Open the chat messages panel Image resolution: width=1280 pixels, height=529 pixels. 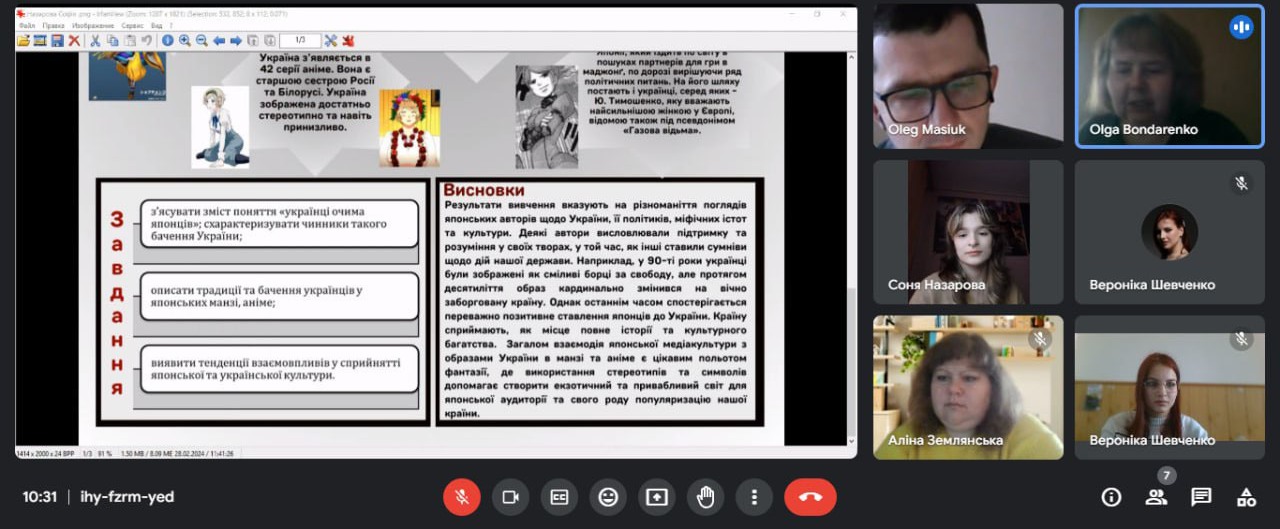click(1201, 497)
